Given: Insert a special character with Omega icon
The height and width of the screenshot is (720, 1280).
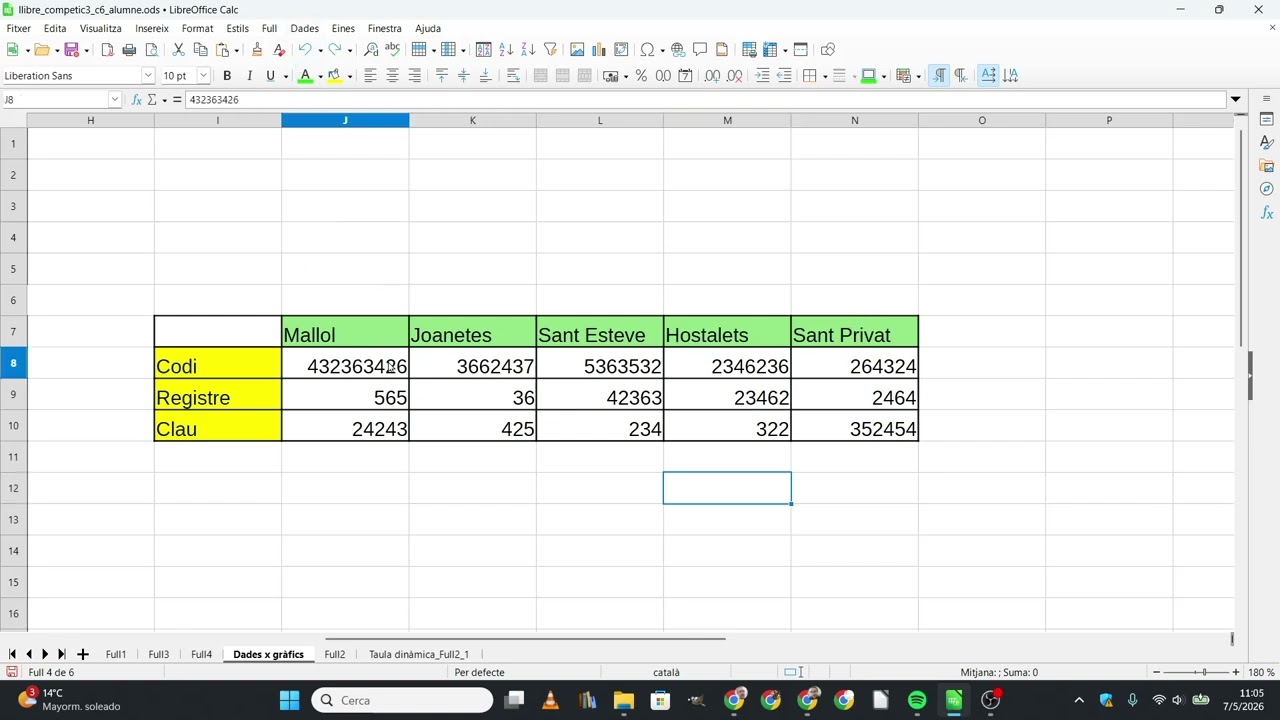Looking at the screenshot, I should (647, 50).
